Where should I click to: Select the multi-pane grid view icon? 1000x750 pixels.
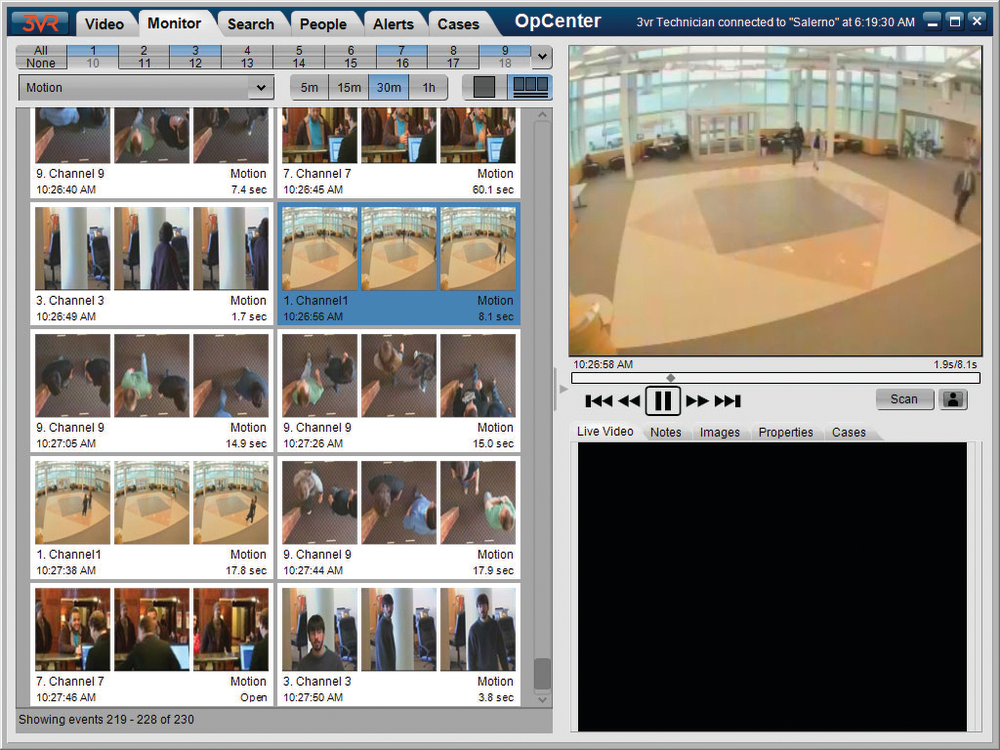(530, 86)
